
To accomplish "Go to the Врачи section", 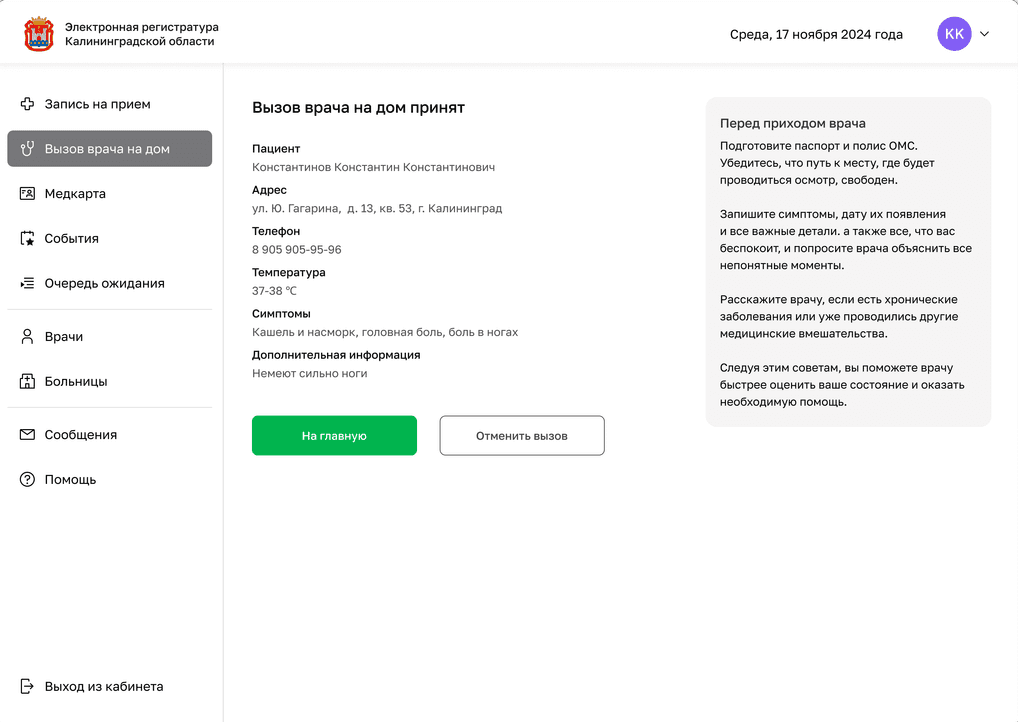I will click(64, 337).
